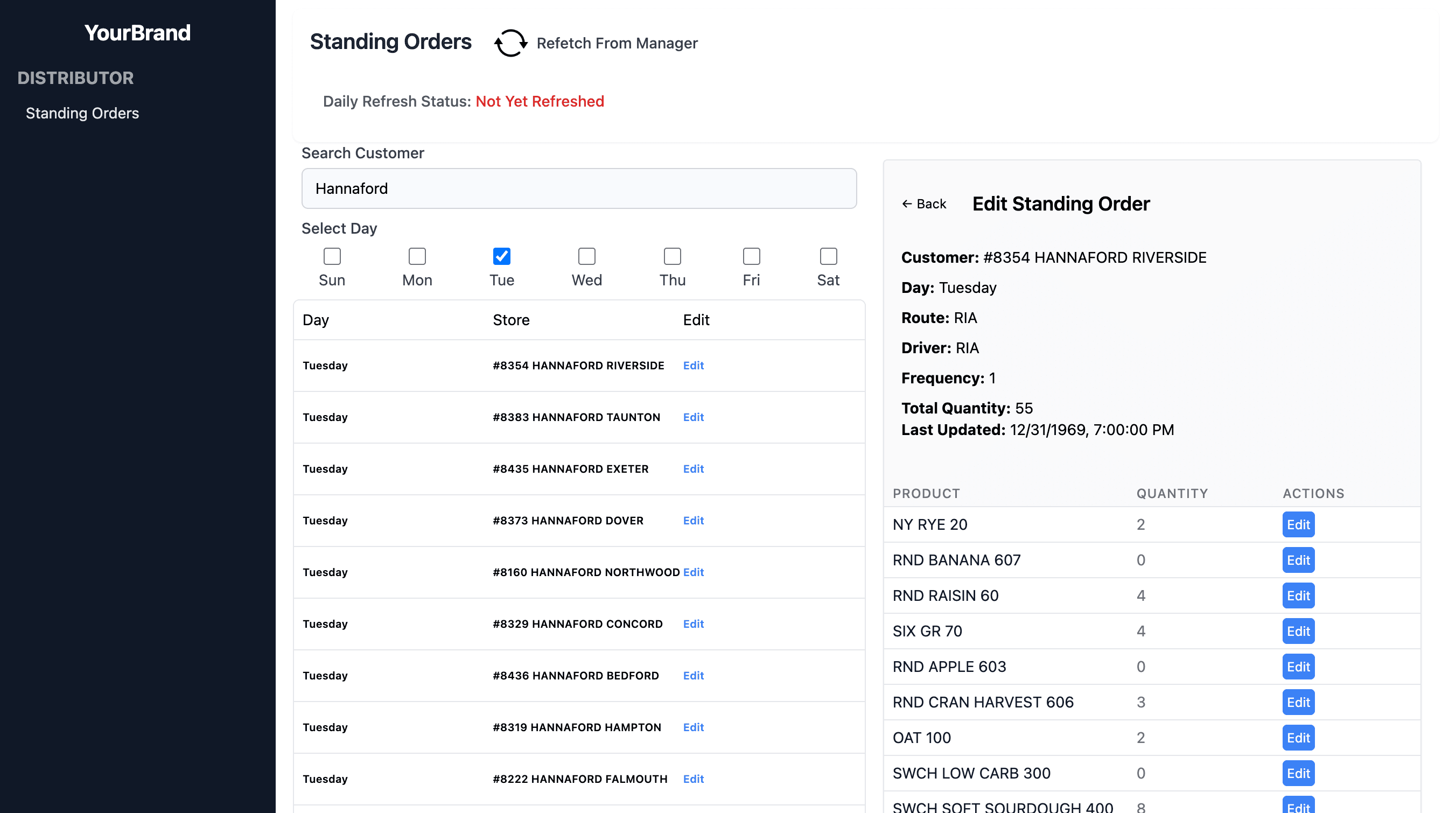Image resolution: width=1456 pixels, height=813 pixels.
Task: Click the #8160 HANNAFORD NORTHWOOD store name
Action: [x=586, y=572]
